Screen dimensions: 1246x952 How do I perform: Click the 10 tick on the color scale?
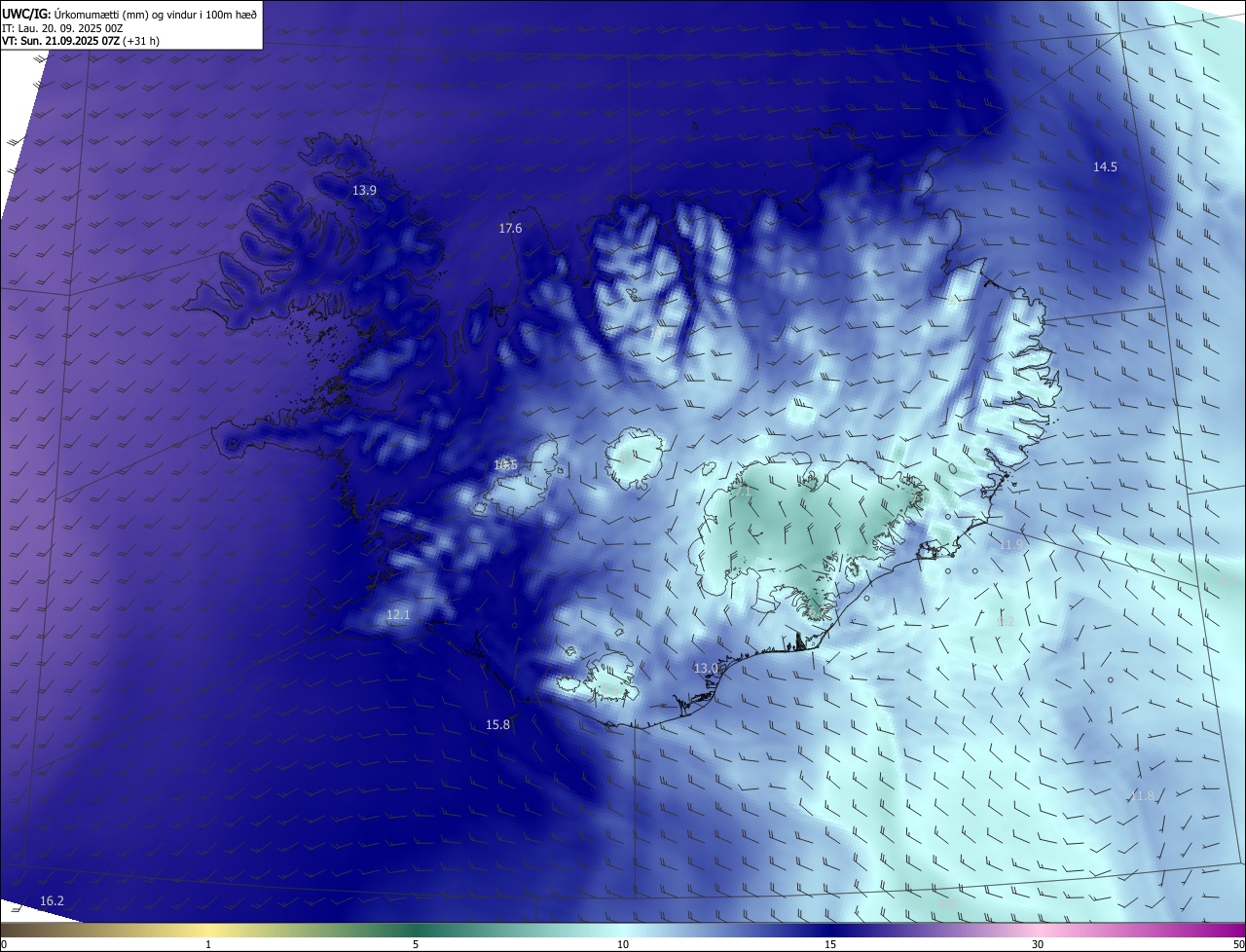pyautogui.click(x=623, y=945)
